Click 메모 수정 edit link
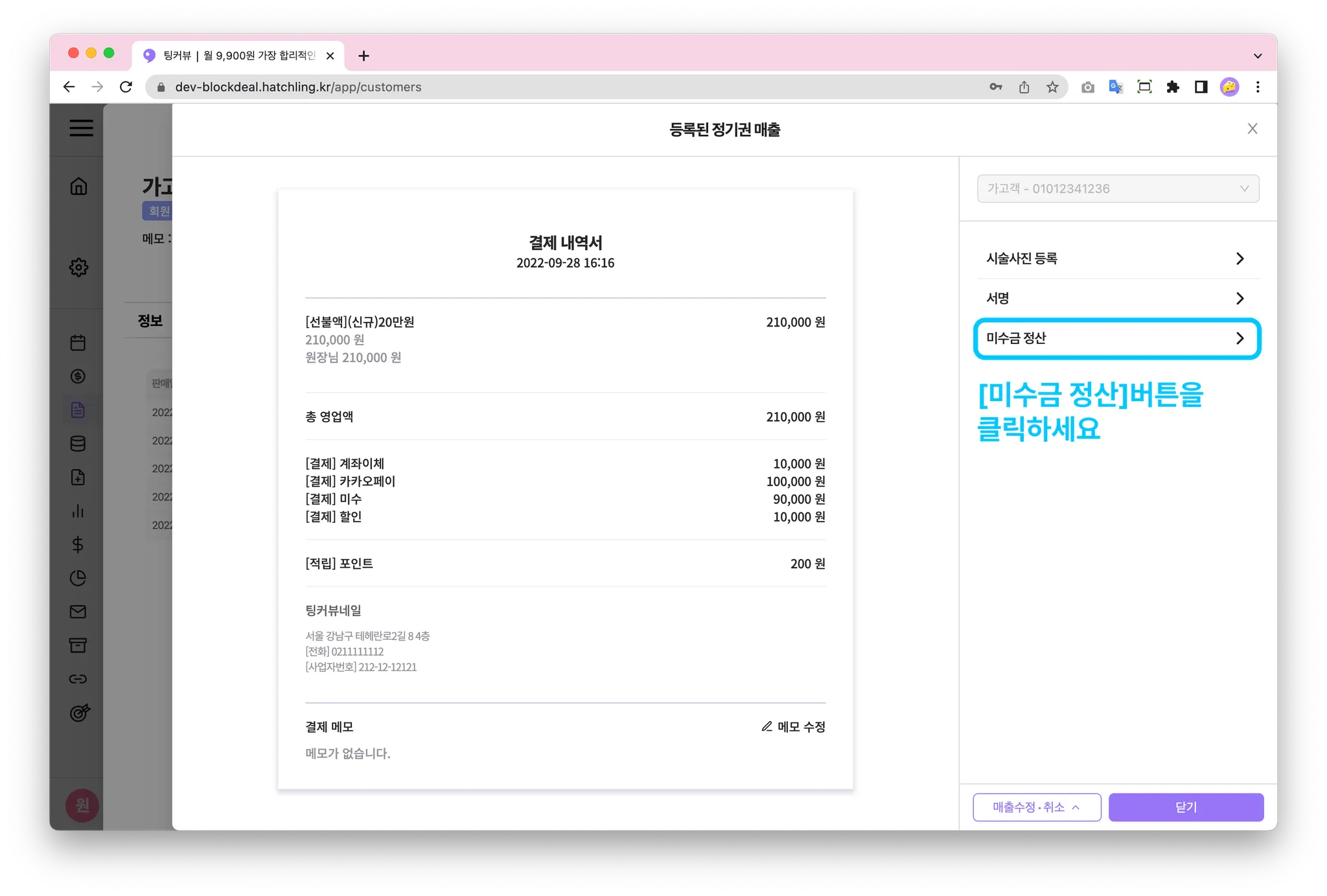 coord(793,727)
